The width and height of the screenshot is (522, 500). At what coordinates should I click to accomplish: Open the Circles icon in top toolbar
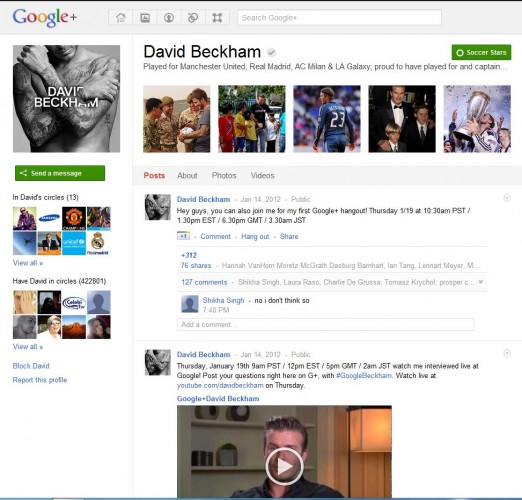[x=193, y=17]
